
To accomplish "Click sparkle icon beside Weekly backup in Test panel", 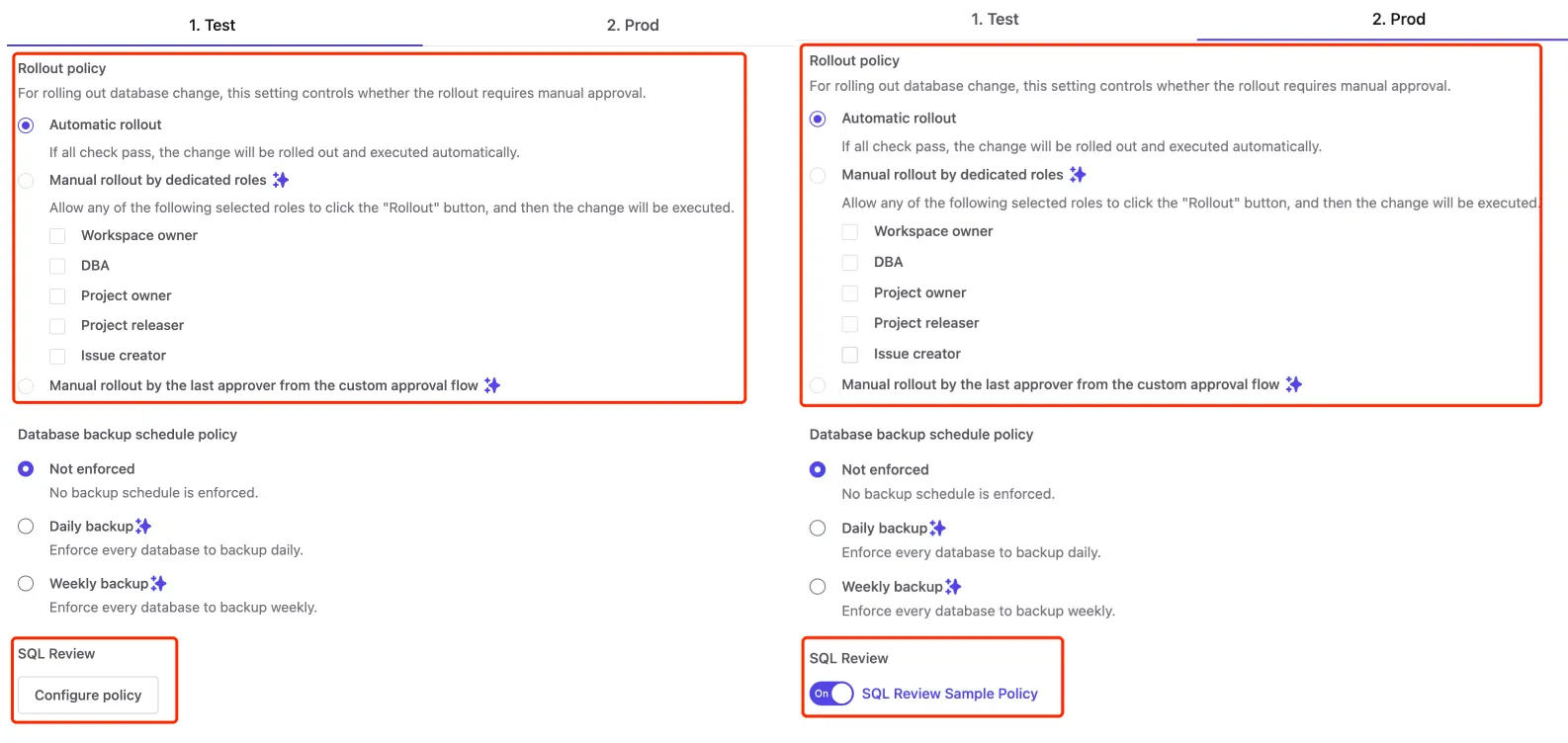I will tap(158, 584).
